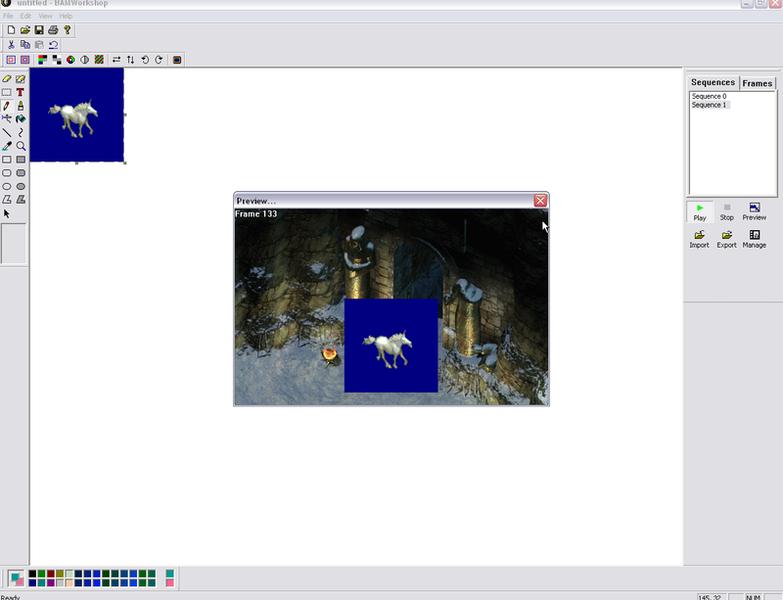Rotate clockwise with the right rotate icon

(x=159, y=60)
